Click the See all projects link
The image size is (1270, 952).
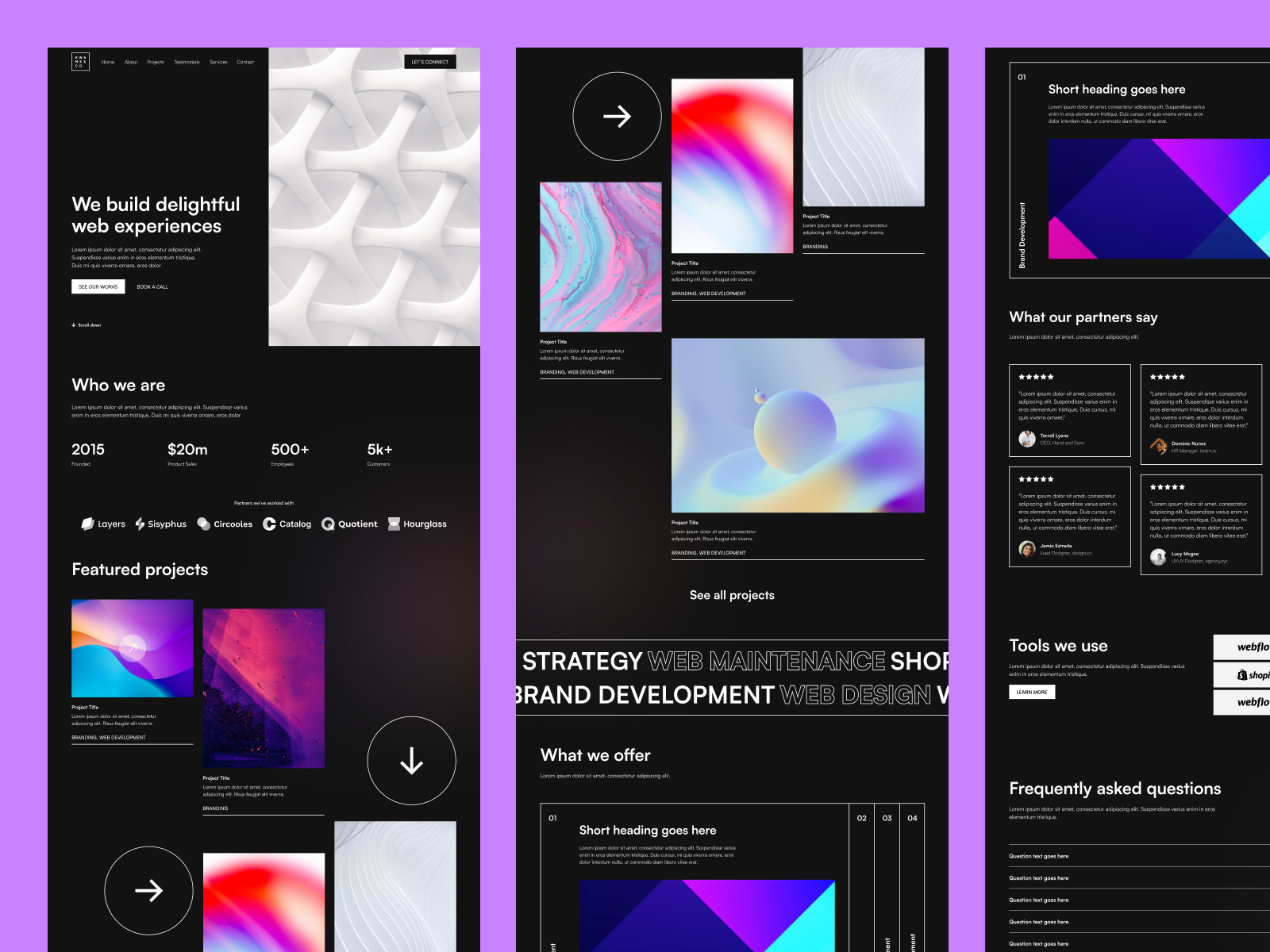[732, 595]
